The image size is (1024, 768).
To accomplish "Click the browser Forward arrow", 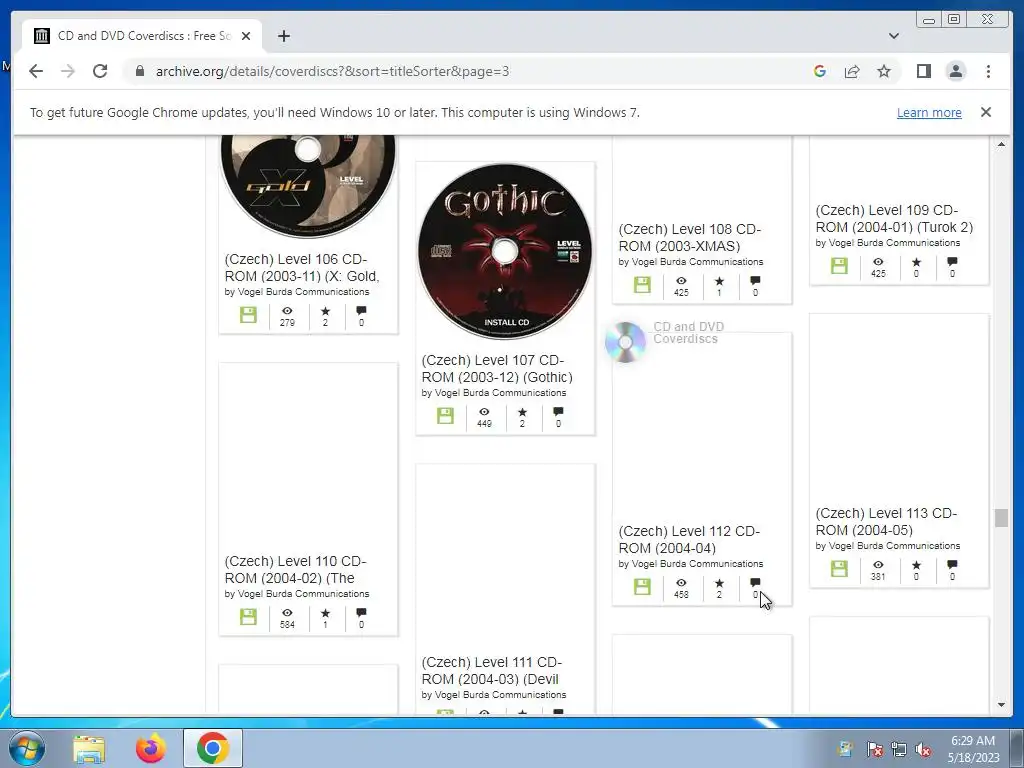I will [x=68, y=71].
